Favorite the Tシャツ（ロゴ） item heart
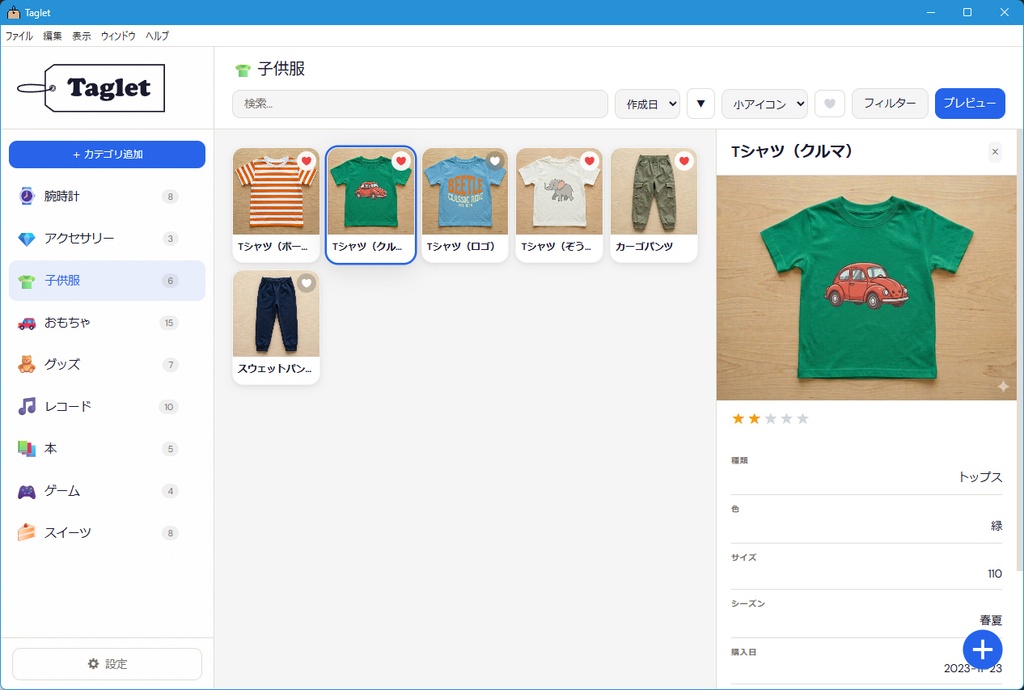The width and height of the screenshot is (1024, 690). [x=493, y=158]
